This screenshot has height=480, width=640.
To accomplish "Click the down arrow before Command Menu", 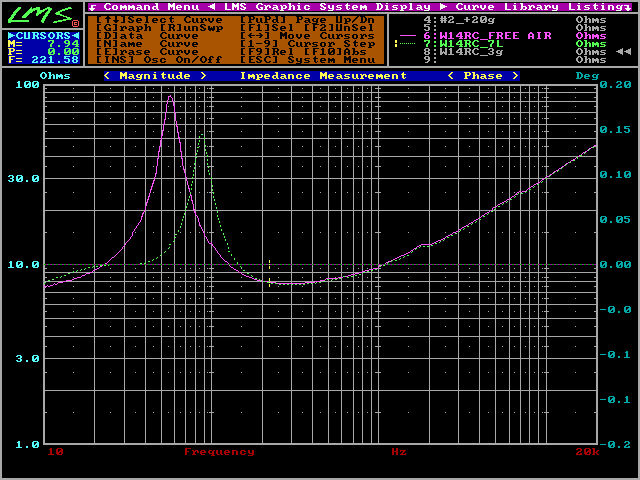I will point(93,7).
